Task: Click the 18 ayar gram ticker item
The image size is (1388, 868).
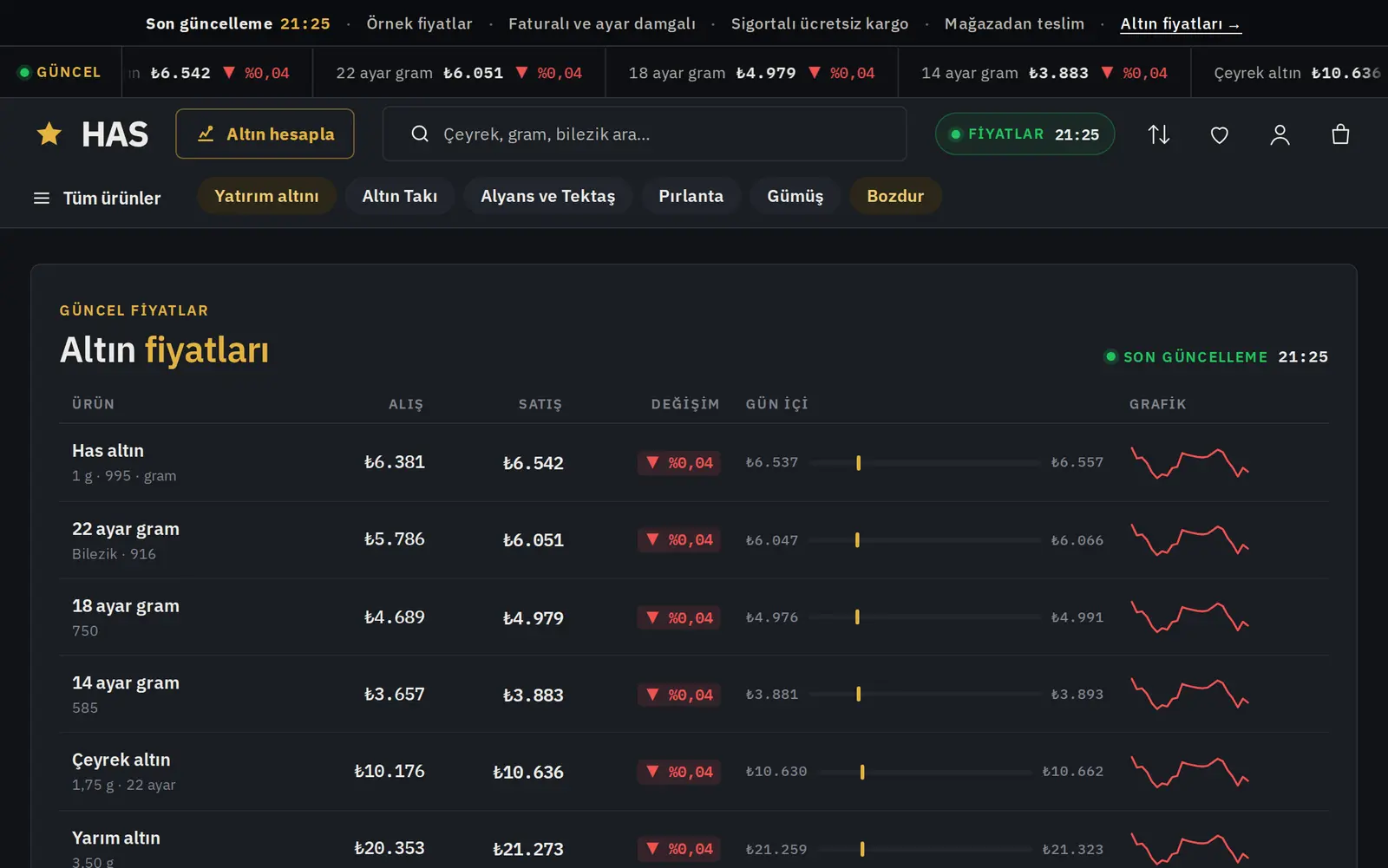Action: click(751, 73)
